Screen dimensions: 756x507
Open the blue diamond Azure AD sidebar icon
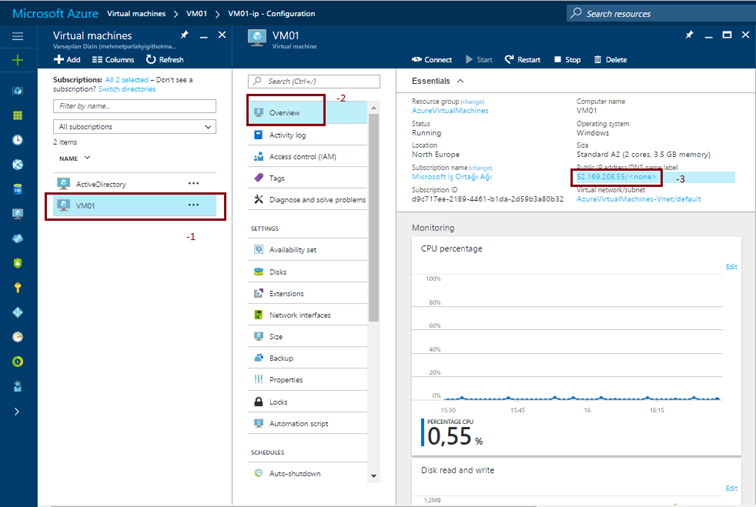(x=17, y=312)
